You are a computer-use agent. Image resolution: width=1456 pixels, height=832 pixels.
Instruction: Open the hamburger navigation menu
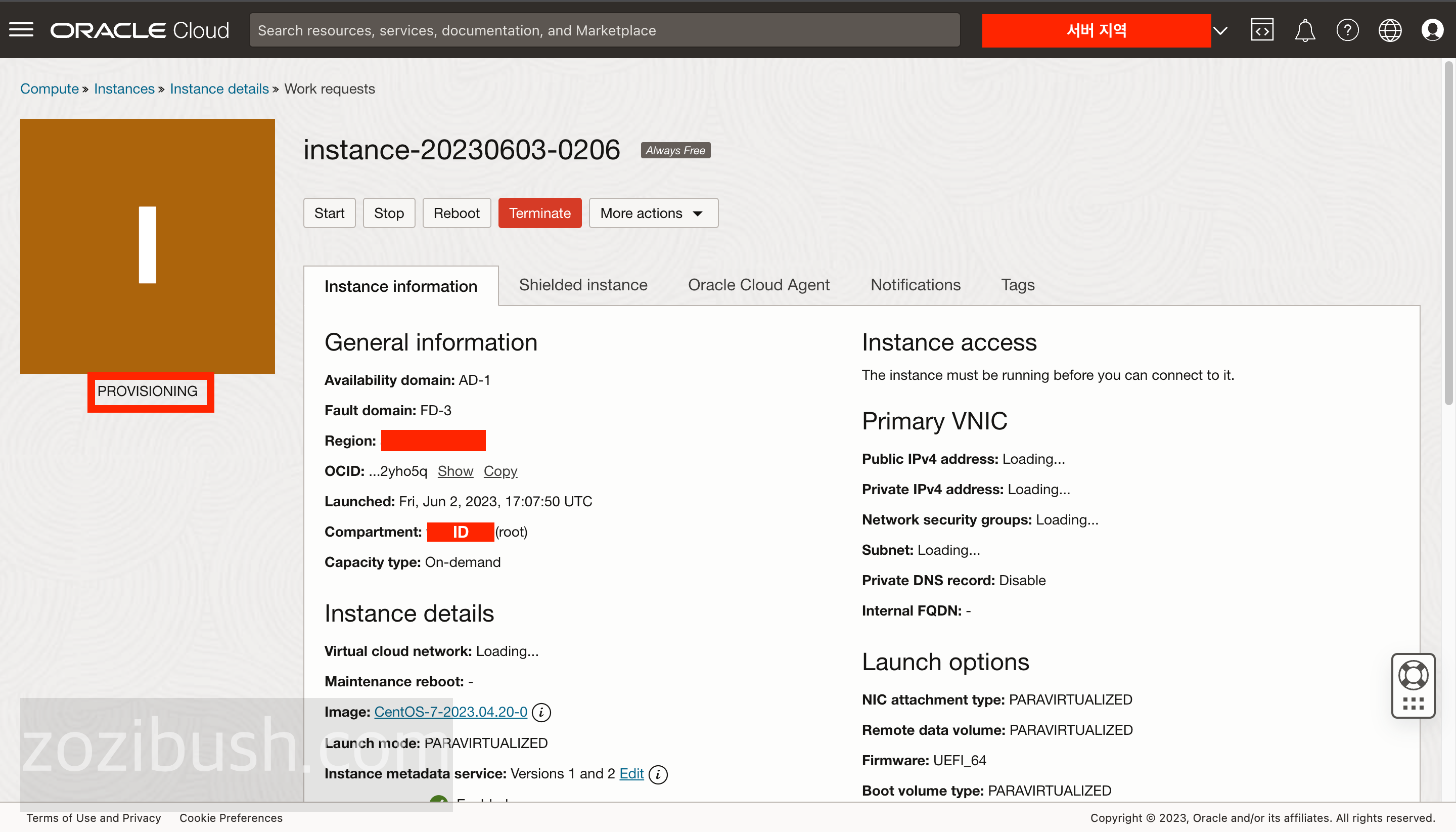pos(21,30)
